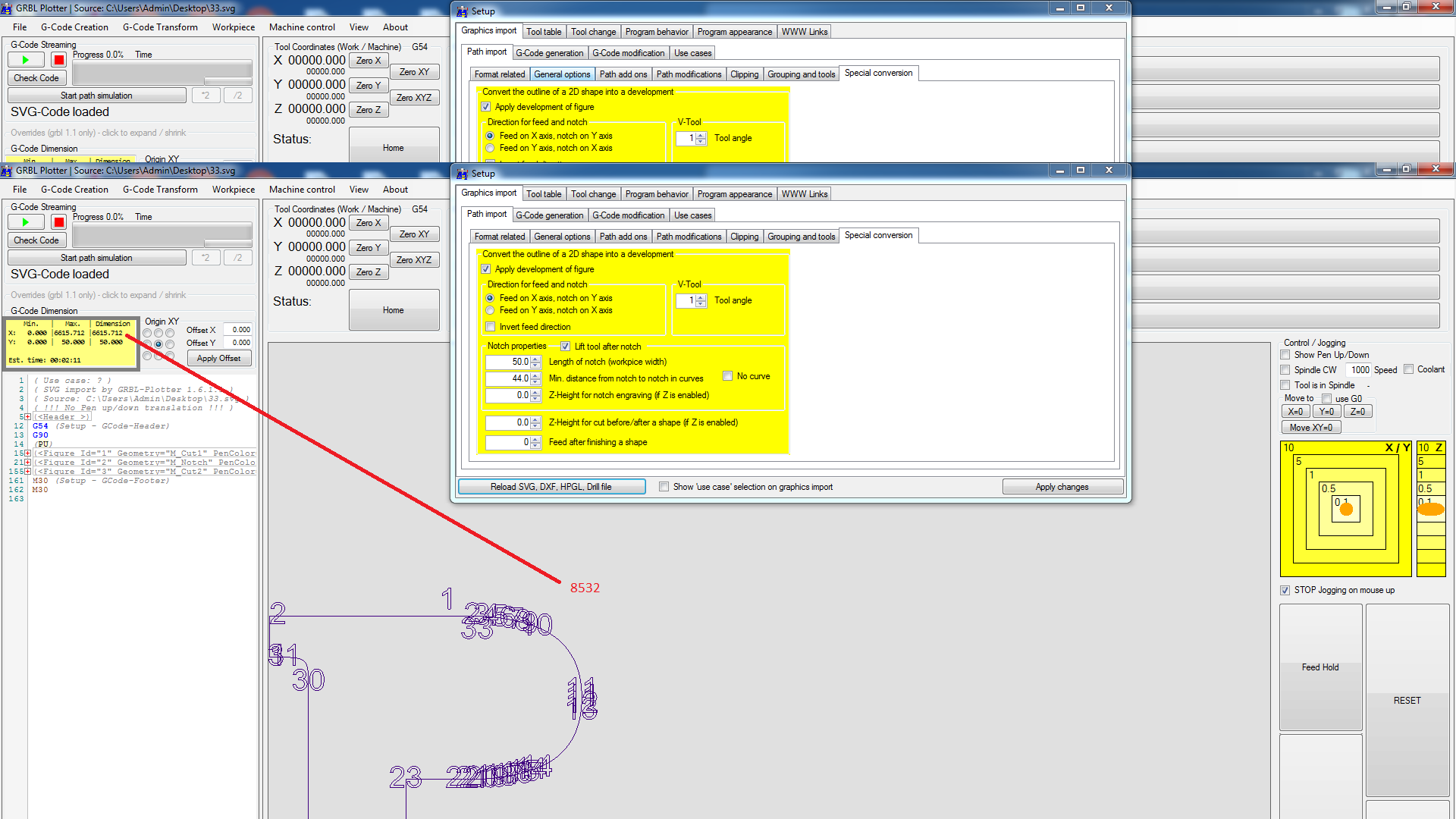Image resolution: width=1456 pixels, height=819 pixels.
Task: Uncheck Lift tool after notch
Action: click(x=565, y=347)
